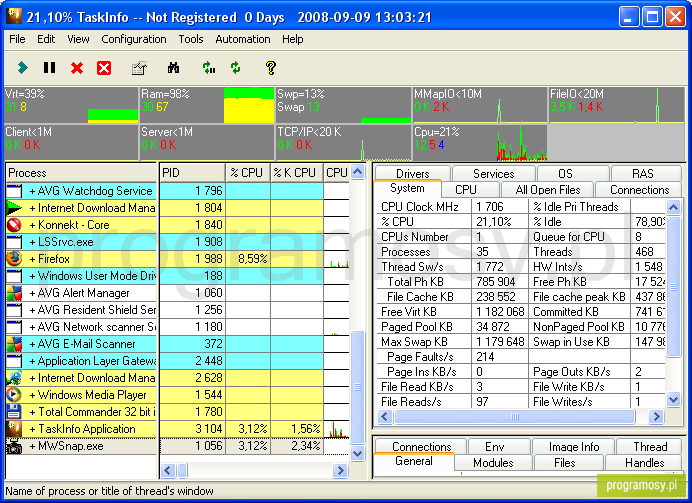The height and width of the screenshot is (503, 692).
Task: Click the Swp=13% swap graph
Action: (343, 105)
